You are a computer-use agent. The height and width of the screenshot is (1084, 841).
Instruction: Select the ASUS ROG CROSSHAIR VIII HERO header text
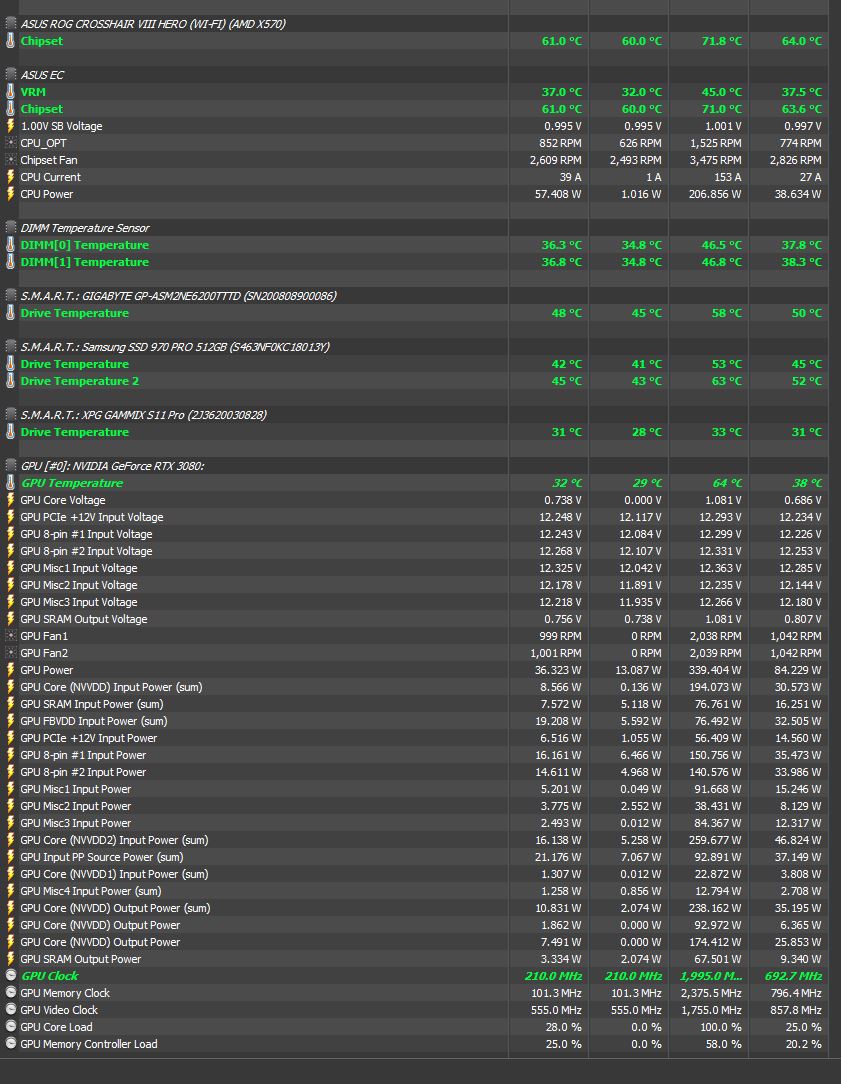point(153,24)
